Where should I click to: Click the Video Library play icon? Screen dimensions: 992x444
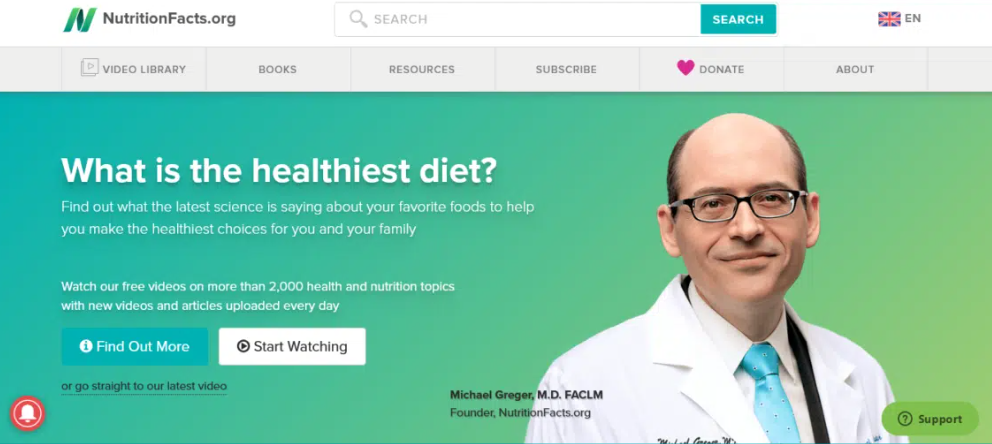coord(89,68)
